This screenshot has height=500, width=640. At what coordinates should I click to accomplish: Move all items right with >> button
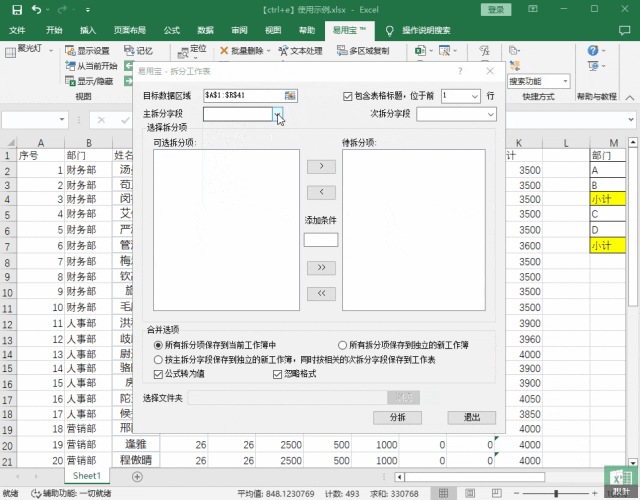(x=321, y=268)
